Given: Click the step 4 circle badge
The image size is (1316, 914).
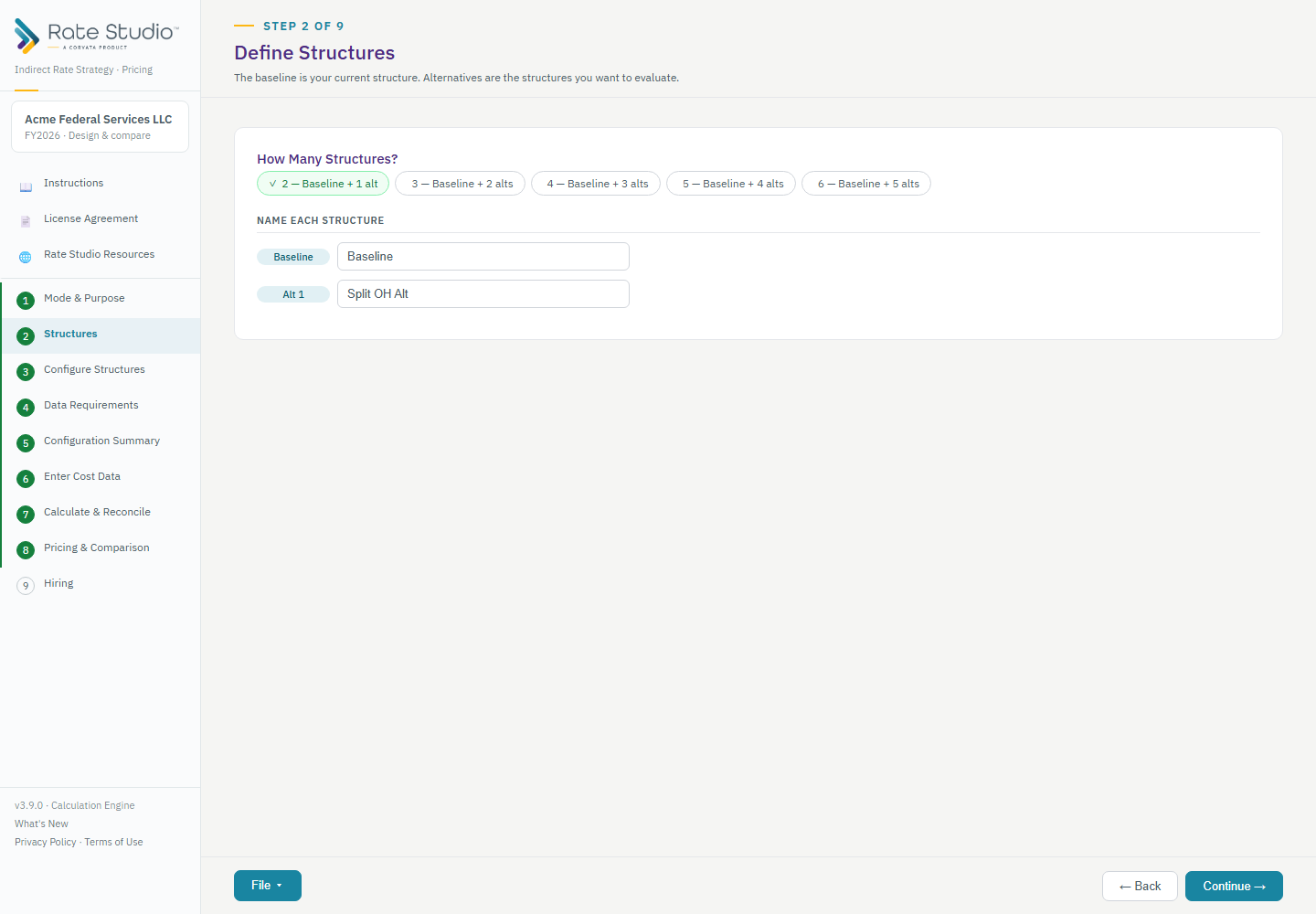Looking at the screenshot, I should (x=26, y=408).
